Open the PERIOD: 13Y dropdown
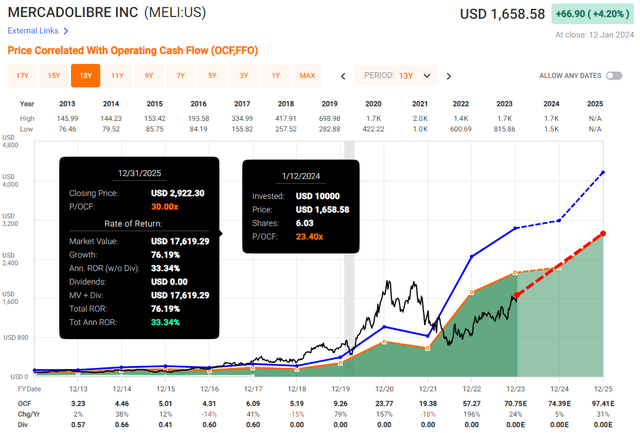Image resolution: width=640 pixels, height=433 pixels. [x=396, y=75]
